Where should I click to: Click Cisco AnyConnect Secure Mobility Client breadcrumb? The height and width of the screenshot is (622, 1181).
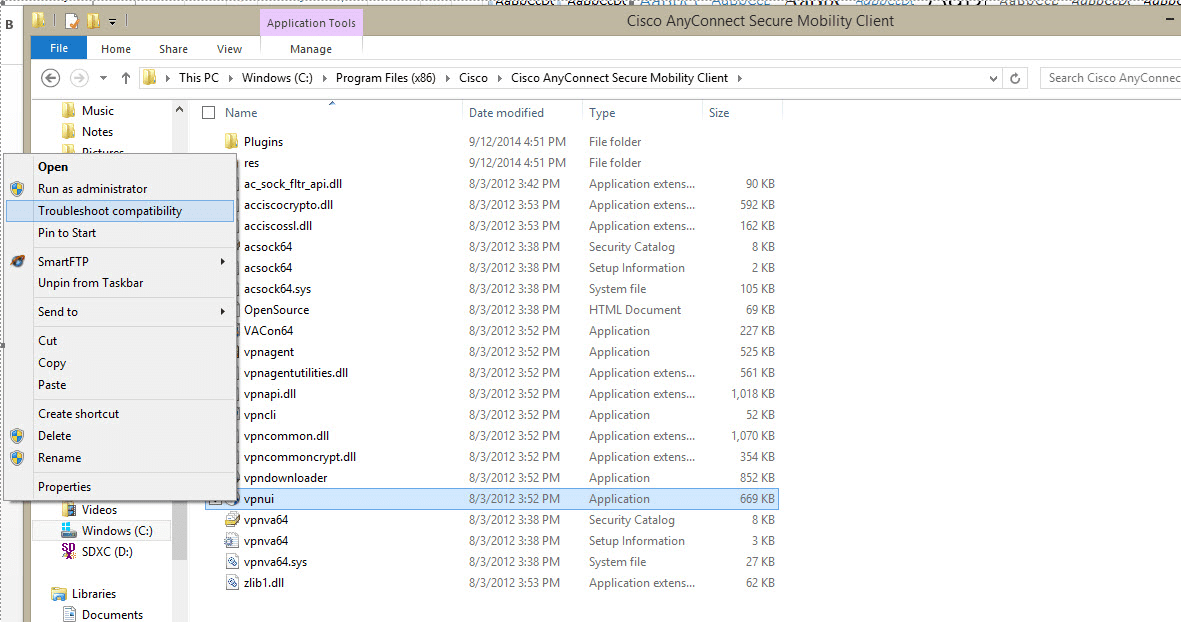coord(619,78)
